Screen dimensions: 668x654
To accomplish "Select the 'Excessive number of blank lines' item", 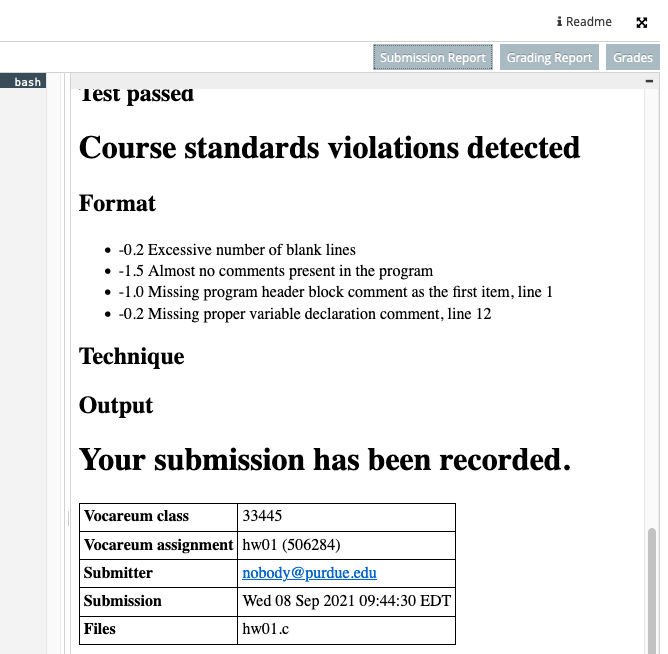I will (237, 250).
